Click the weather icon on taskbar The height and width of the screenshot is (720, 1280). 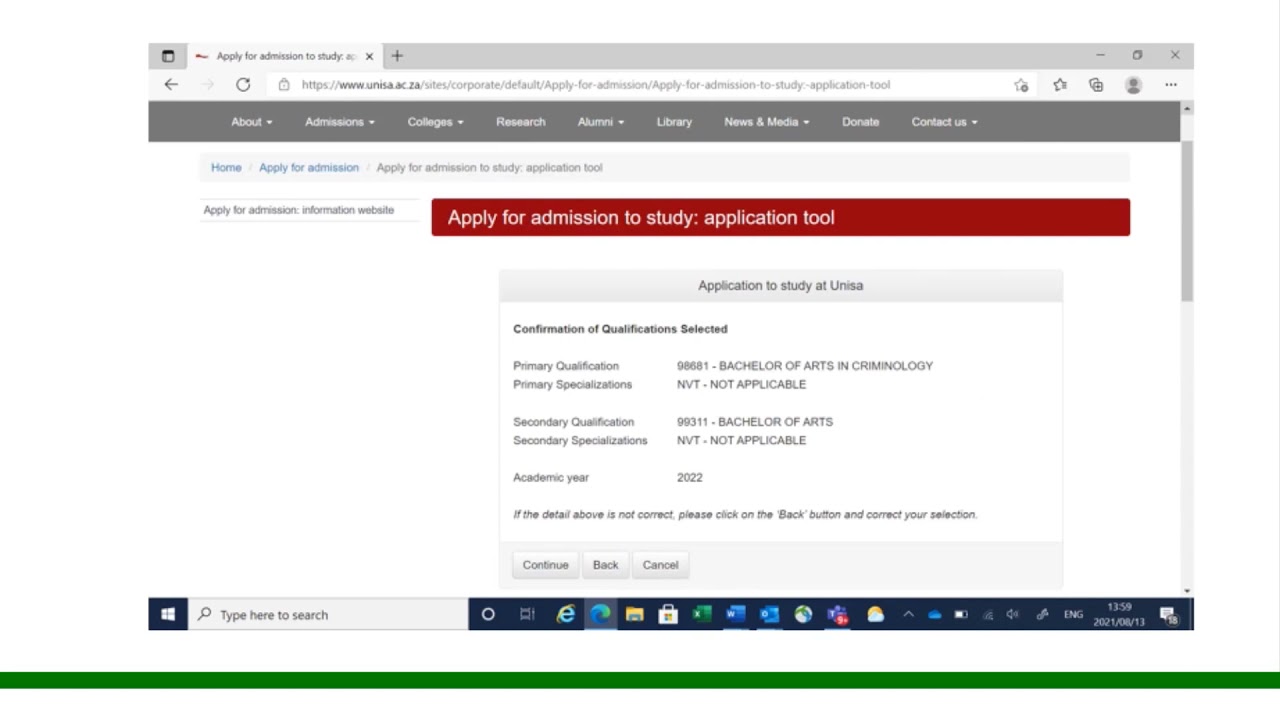pyautogui.click(x=875, y=615)
